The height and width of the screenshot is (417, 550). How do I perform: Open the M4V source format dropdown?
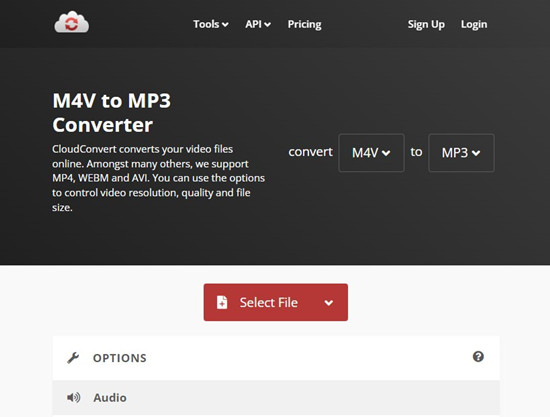tap(371, 153)
